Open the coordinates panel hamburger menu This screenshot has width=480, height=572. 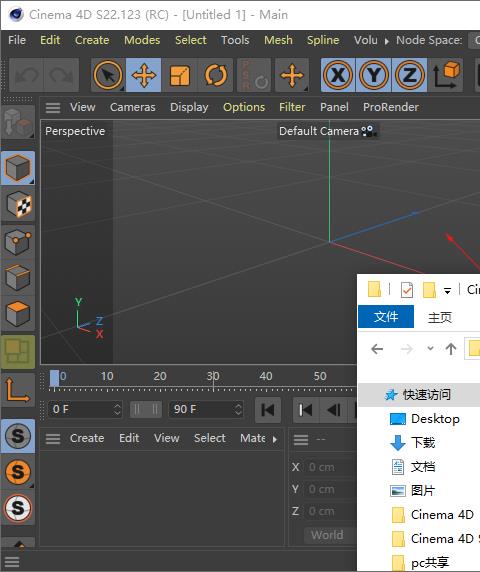[301, 440]
